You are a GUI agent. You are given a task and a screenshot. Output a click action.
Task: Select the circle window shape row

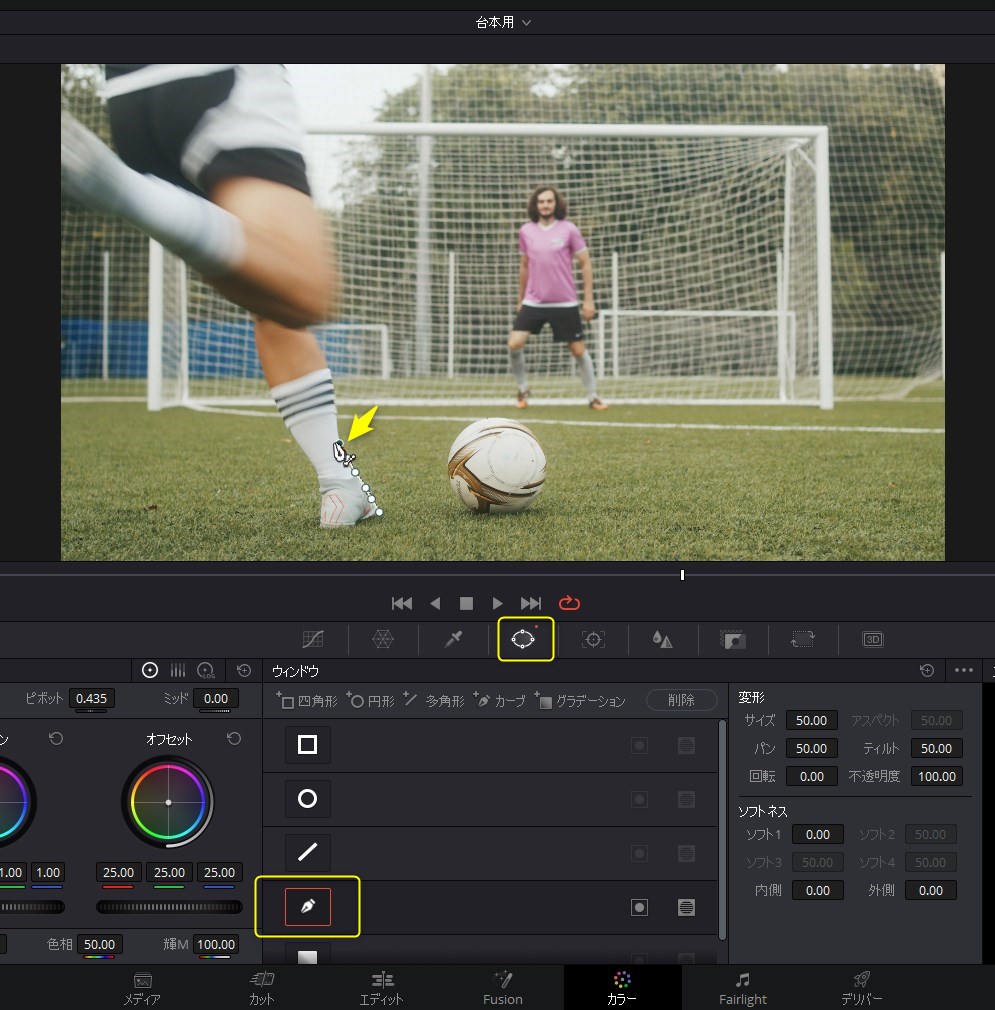pos(490,799)
